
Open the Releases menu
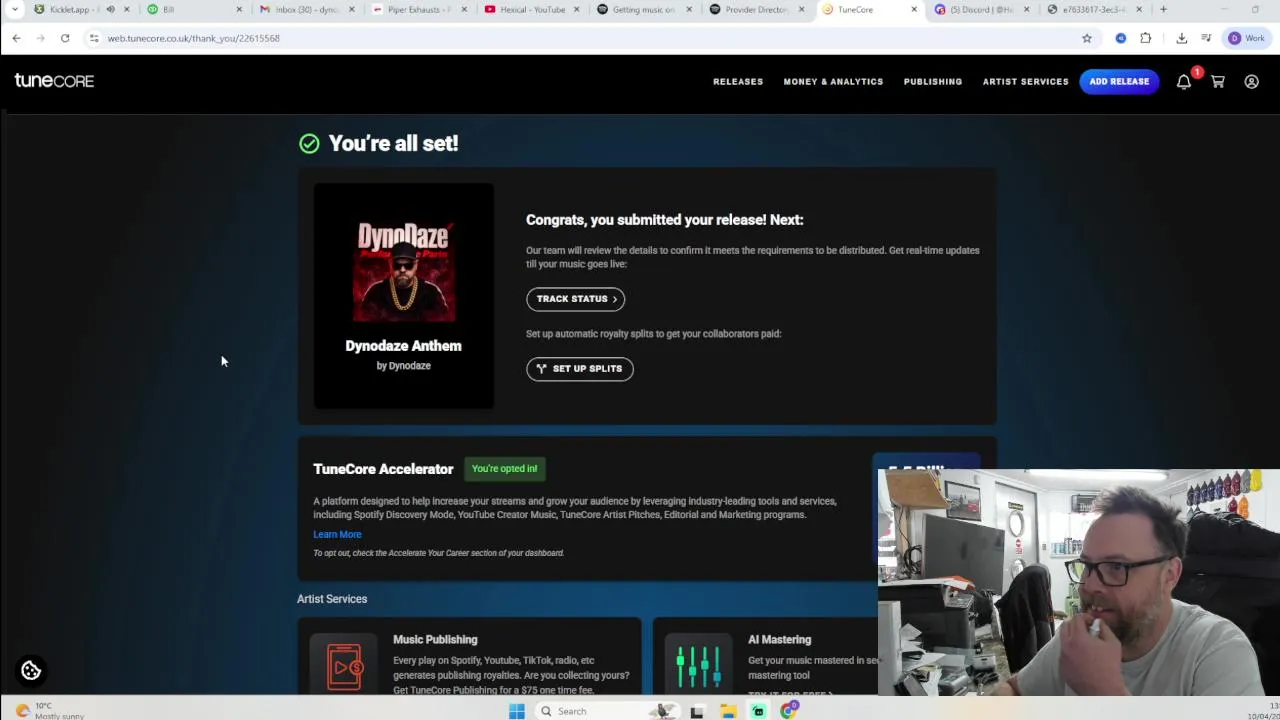[738, 82]
